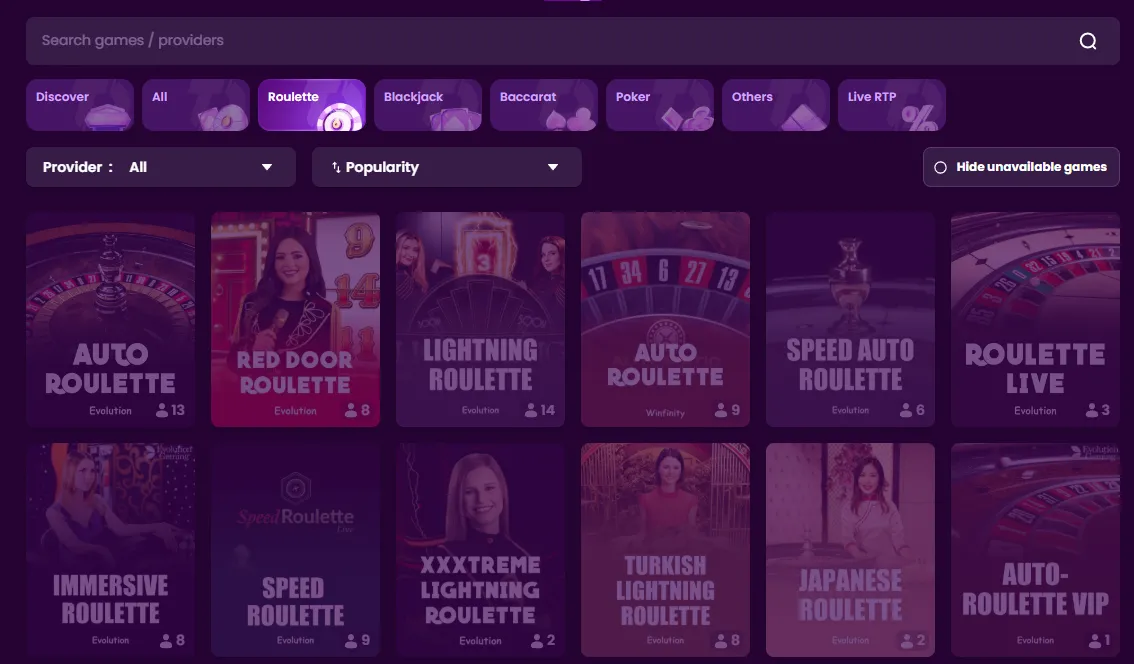Click player count icon on Roulette Live
This screenshot has height=664, width=1134.
pos(1092,410)
